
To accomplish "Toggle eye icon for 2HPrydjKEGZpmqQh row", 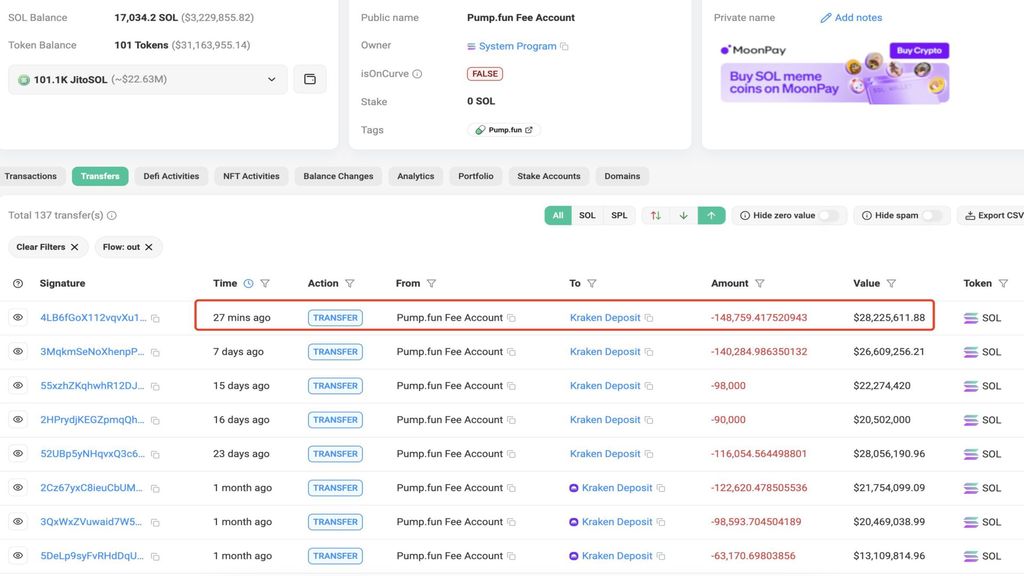I will pos(18,419).
